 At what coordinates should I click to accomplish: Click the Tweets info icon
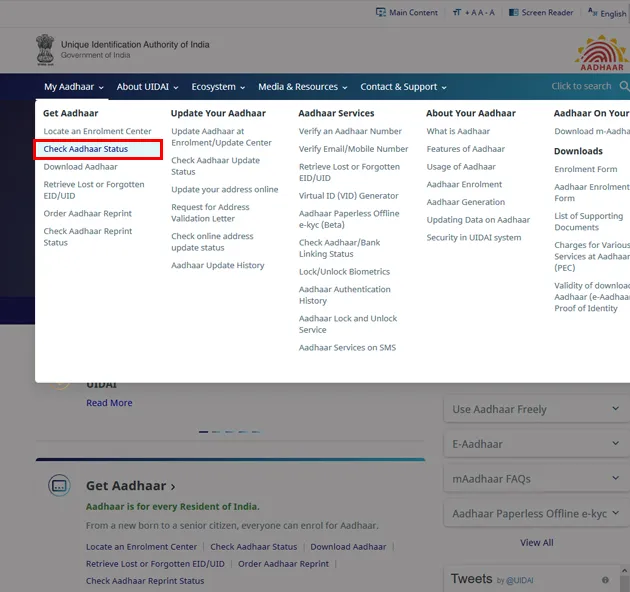[x=605, y=580]
